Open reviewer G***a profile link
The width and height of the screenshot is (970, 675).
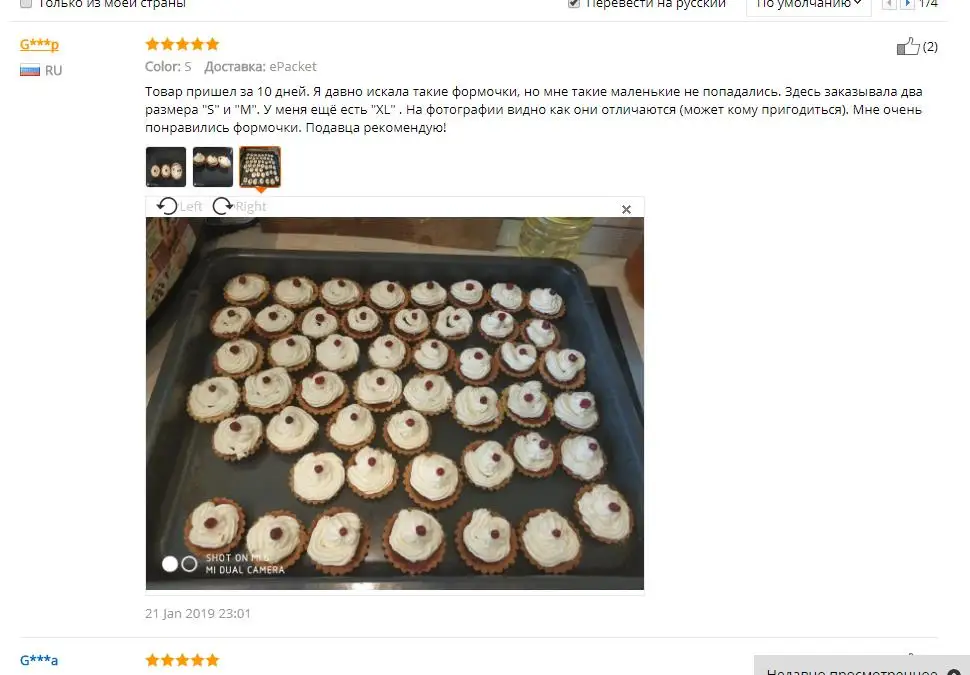pyautogui.click(x=39, y=660)
